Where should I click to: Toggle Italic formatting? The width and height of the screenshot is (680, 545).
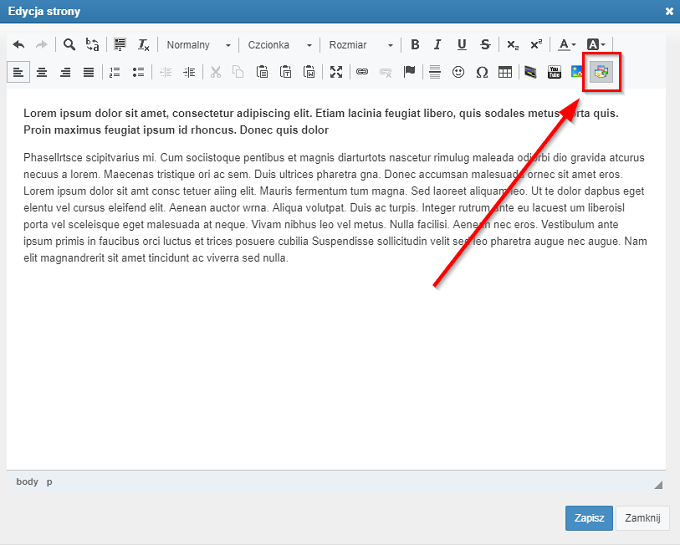438,45
